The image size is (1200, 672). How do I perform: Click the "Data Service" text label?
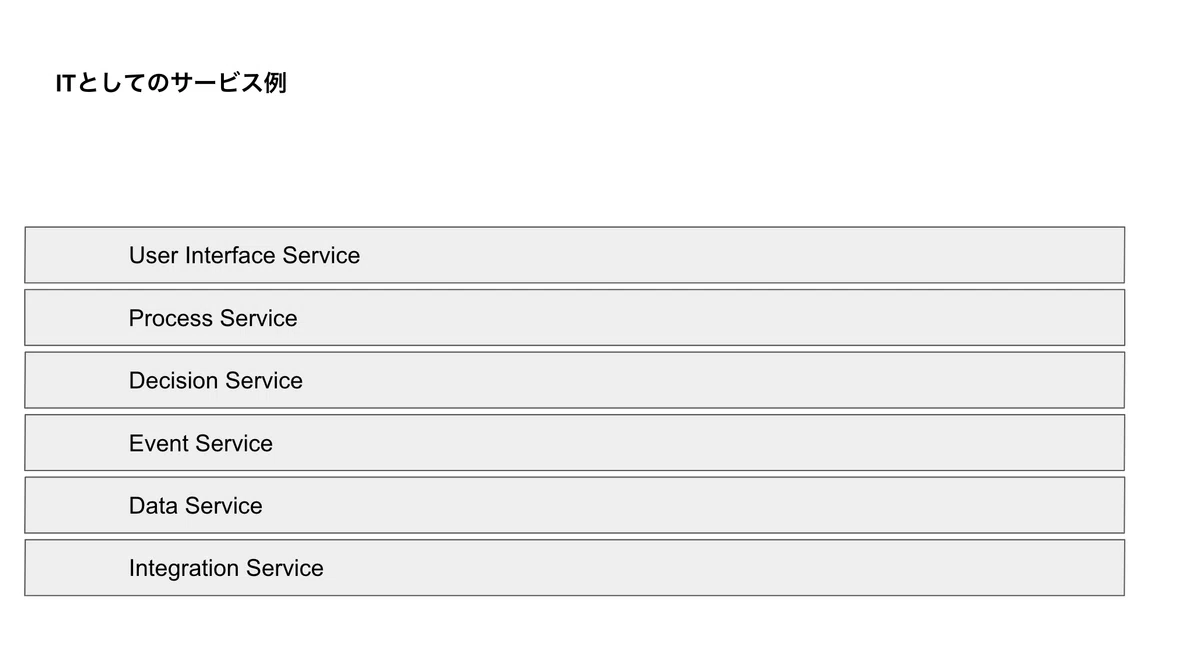pyautogui.click(x=196, y=506)
